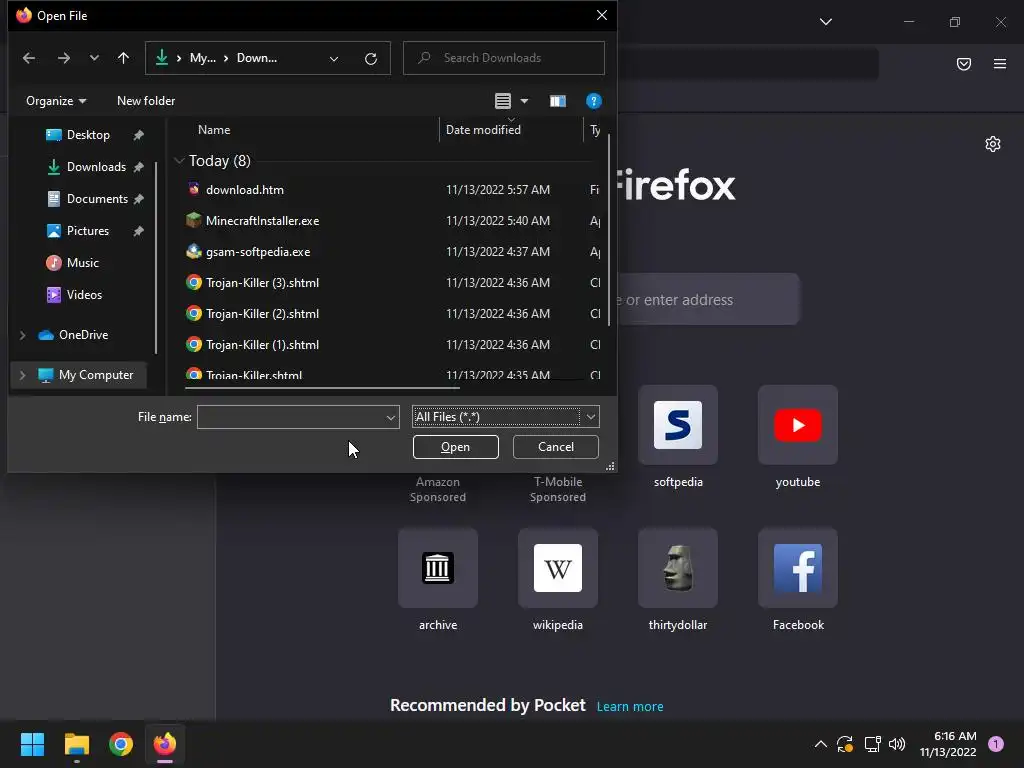Go up one folder level

[x=123, y=58]
